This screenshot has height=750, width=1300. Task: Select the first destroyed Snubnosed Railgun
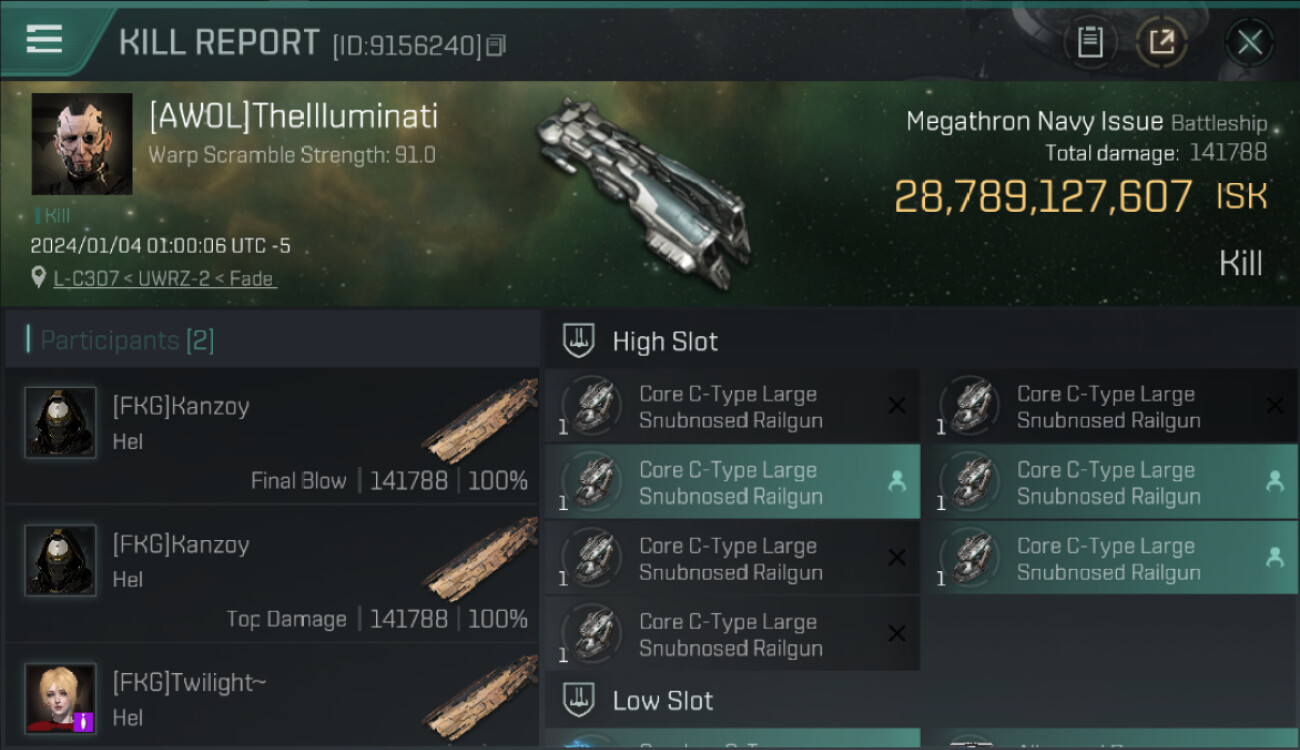(x=732, y=407)
